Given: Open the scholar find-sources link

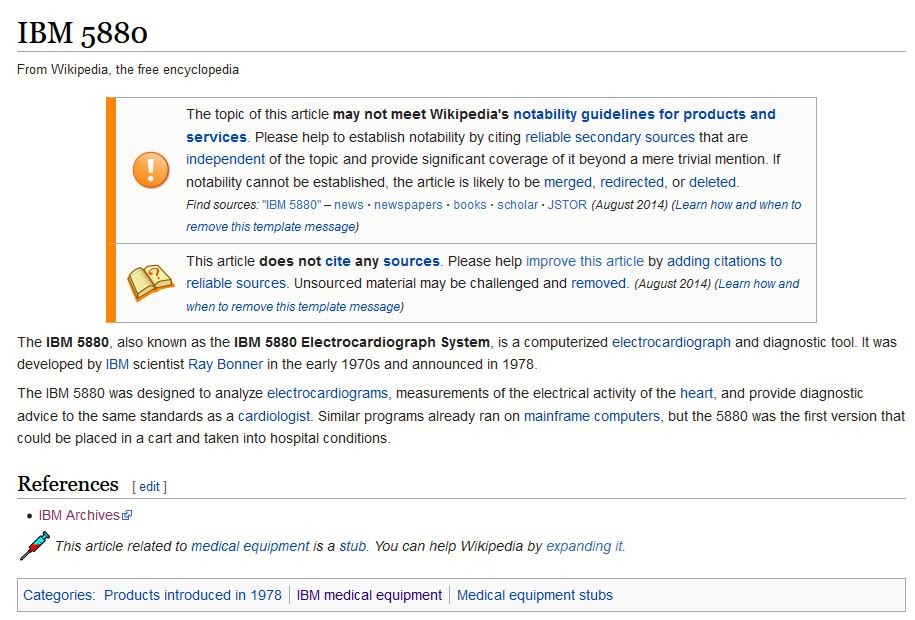Looking at the screenshot, I should pos(518,205).
